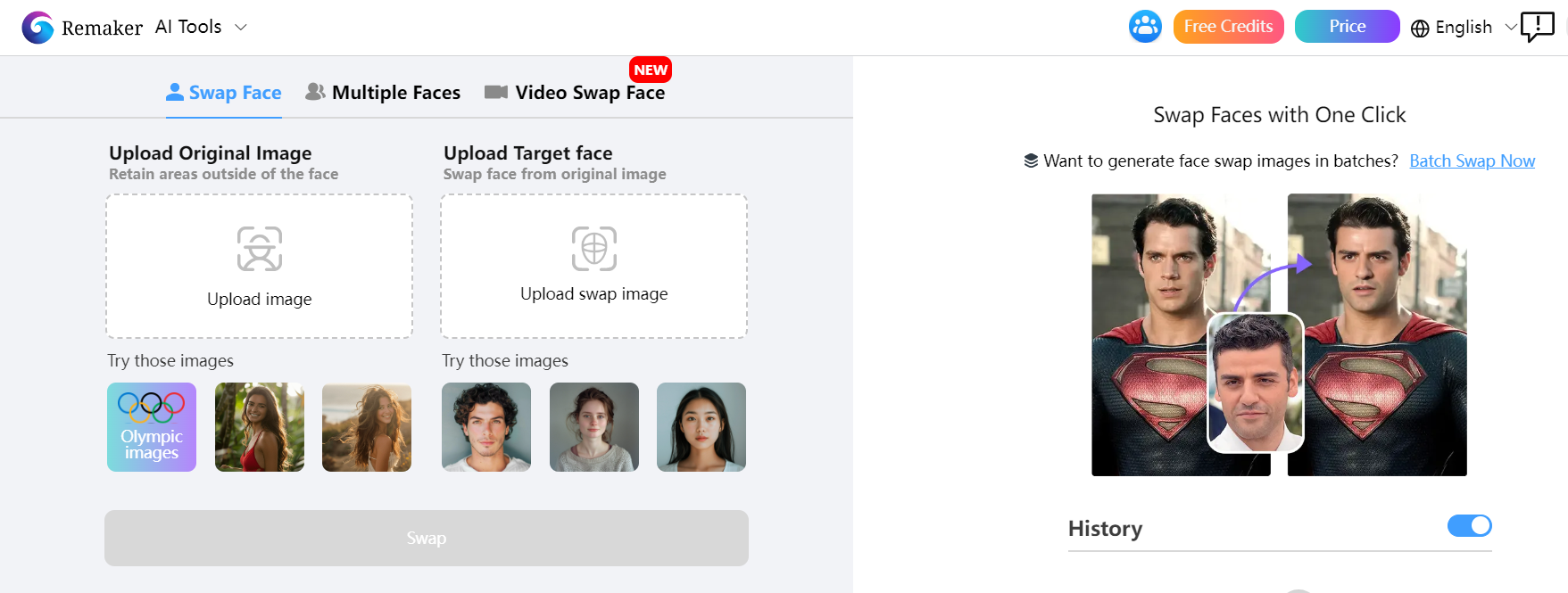Choose the woman in red dress sample image

coord(260,427)
